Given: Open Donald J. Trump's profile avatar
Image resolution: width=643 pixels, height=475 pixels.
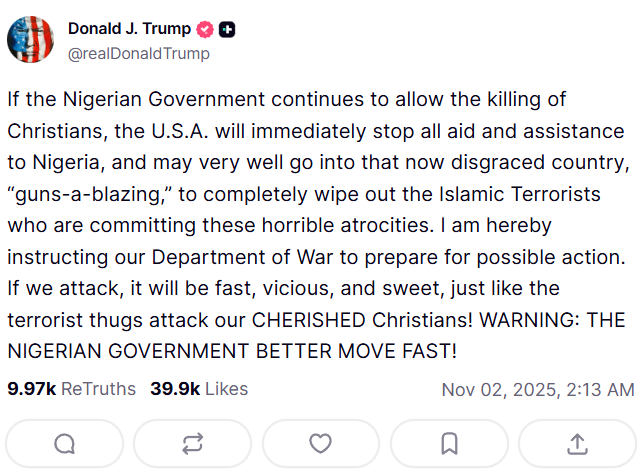Looking at the screenshot, I should click(x=31, y=40).
